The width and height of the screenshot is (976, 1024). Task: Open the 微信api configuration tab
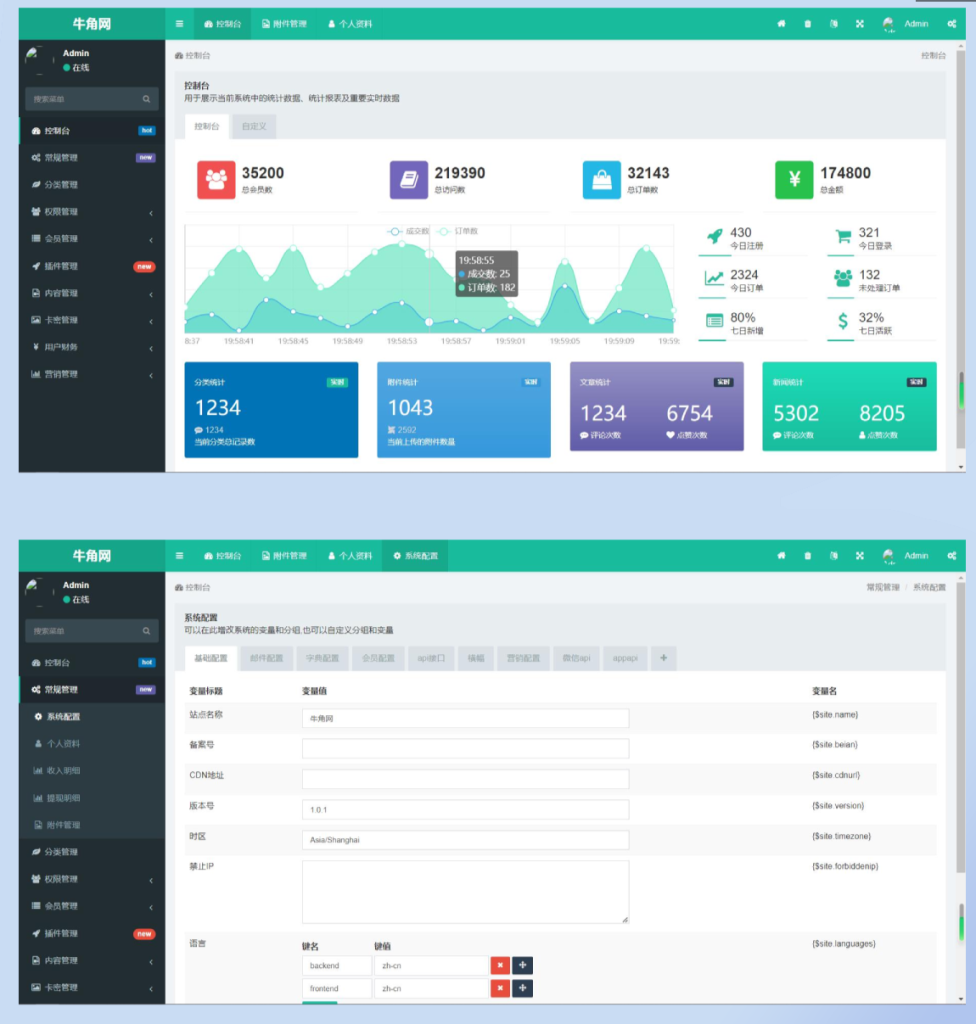pos(575,658)
